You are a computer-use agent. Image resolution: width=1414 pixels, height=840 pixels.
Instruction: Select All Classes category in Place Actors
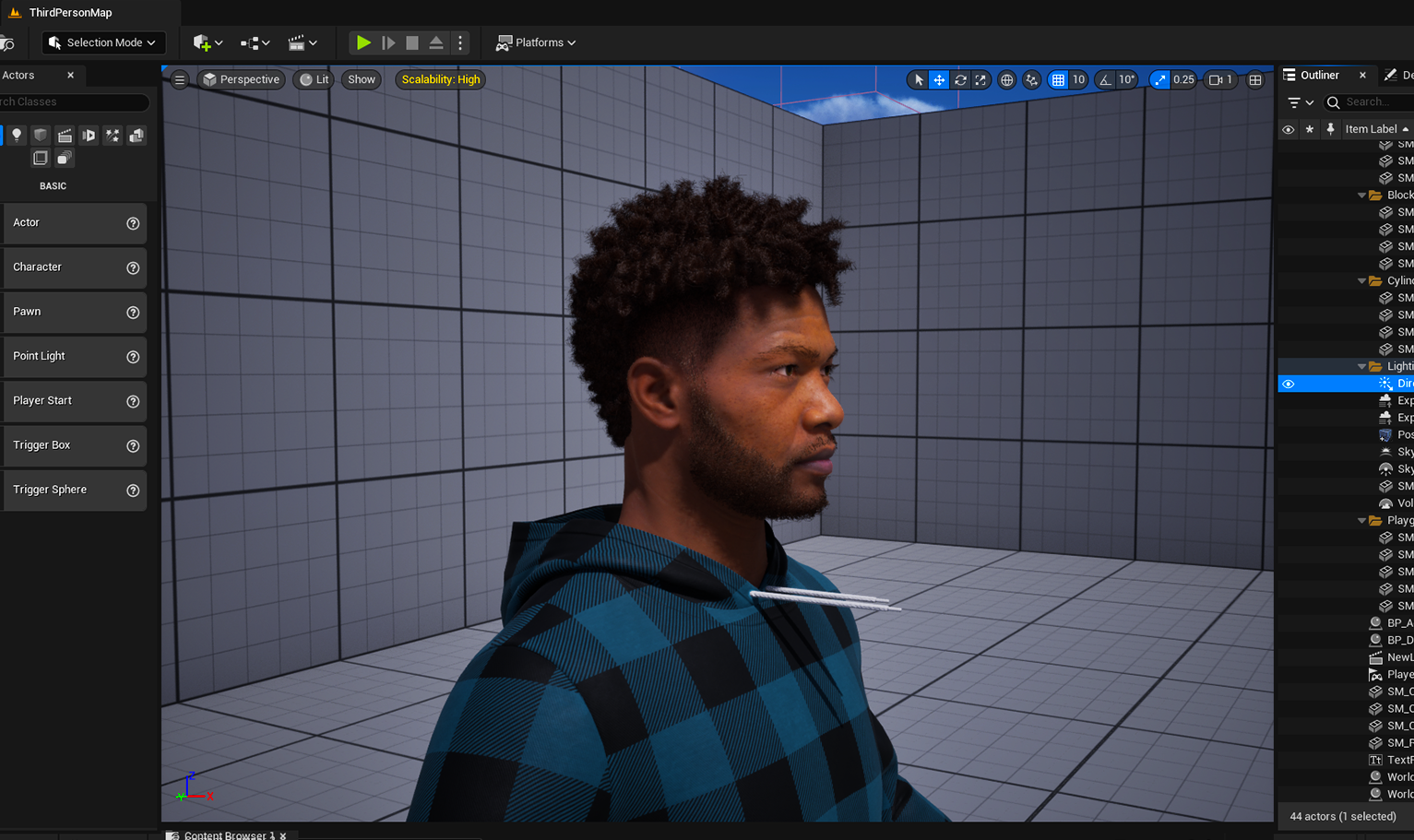click(65, 159)
